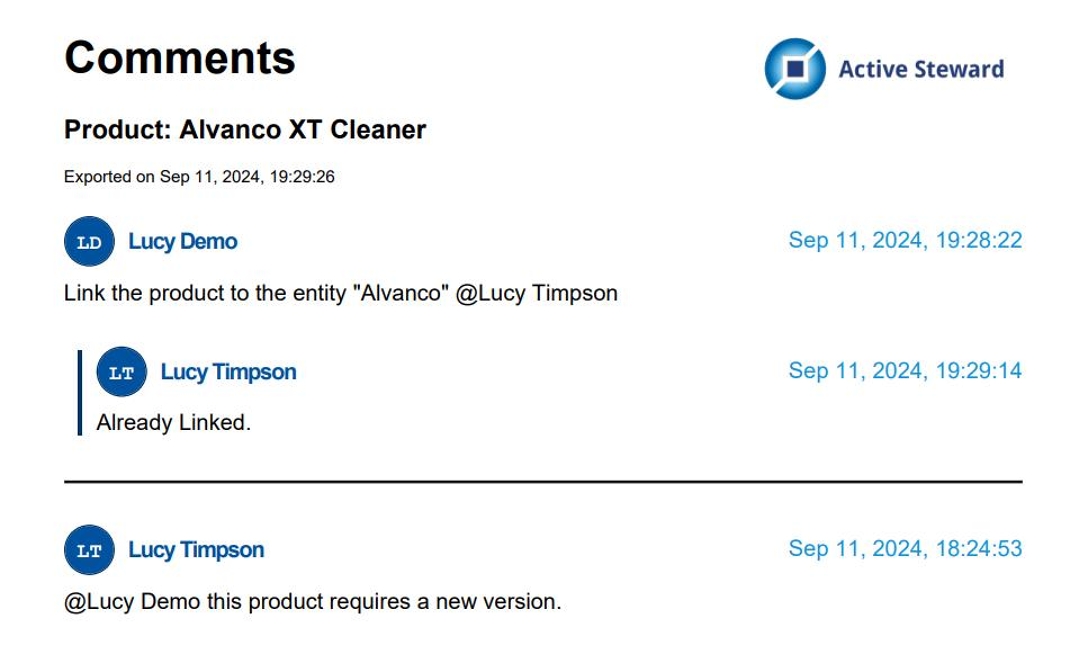Screen dimensions: 1070x672
Task: Click the 19:28:22 comment timestamp
Action: 904,240
